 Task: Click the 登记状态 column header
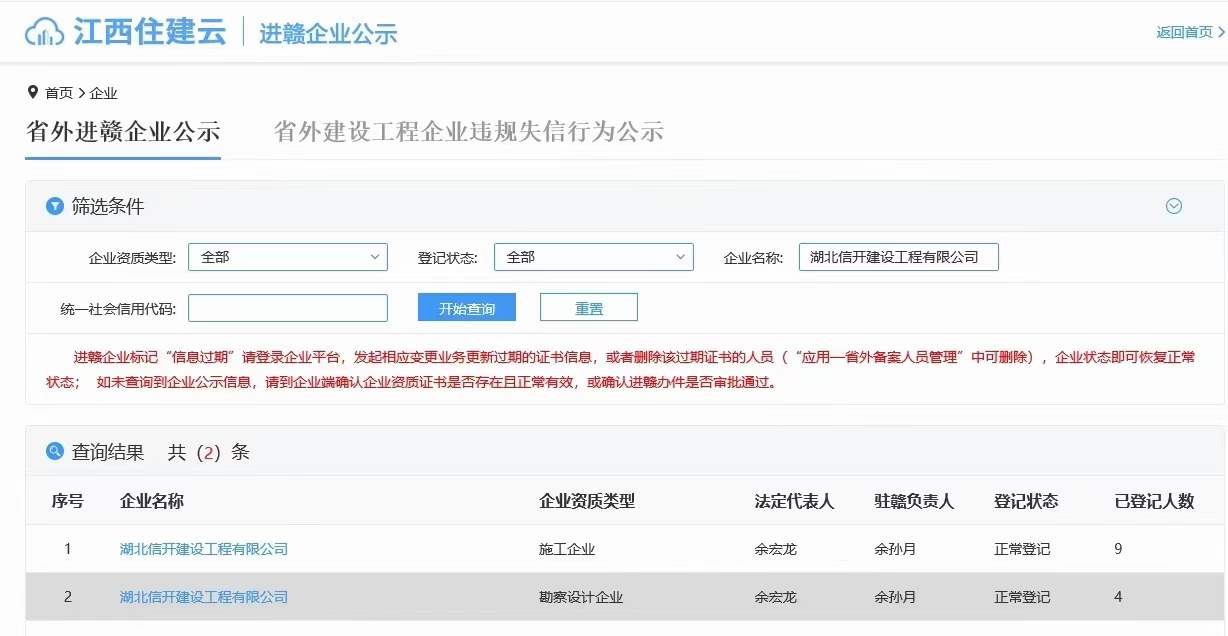point(1027,501)
